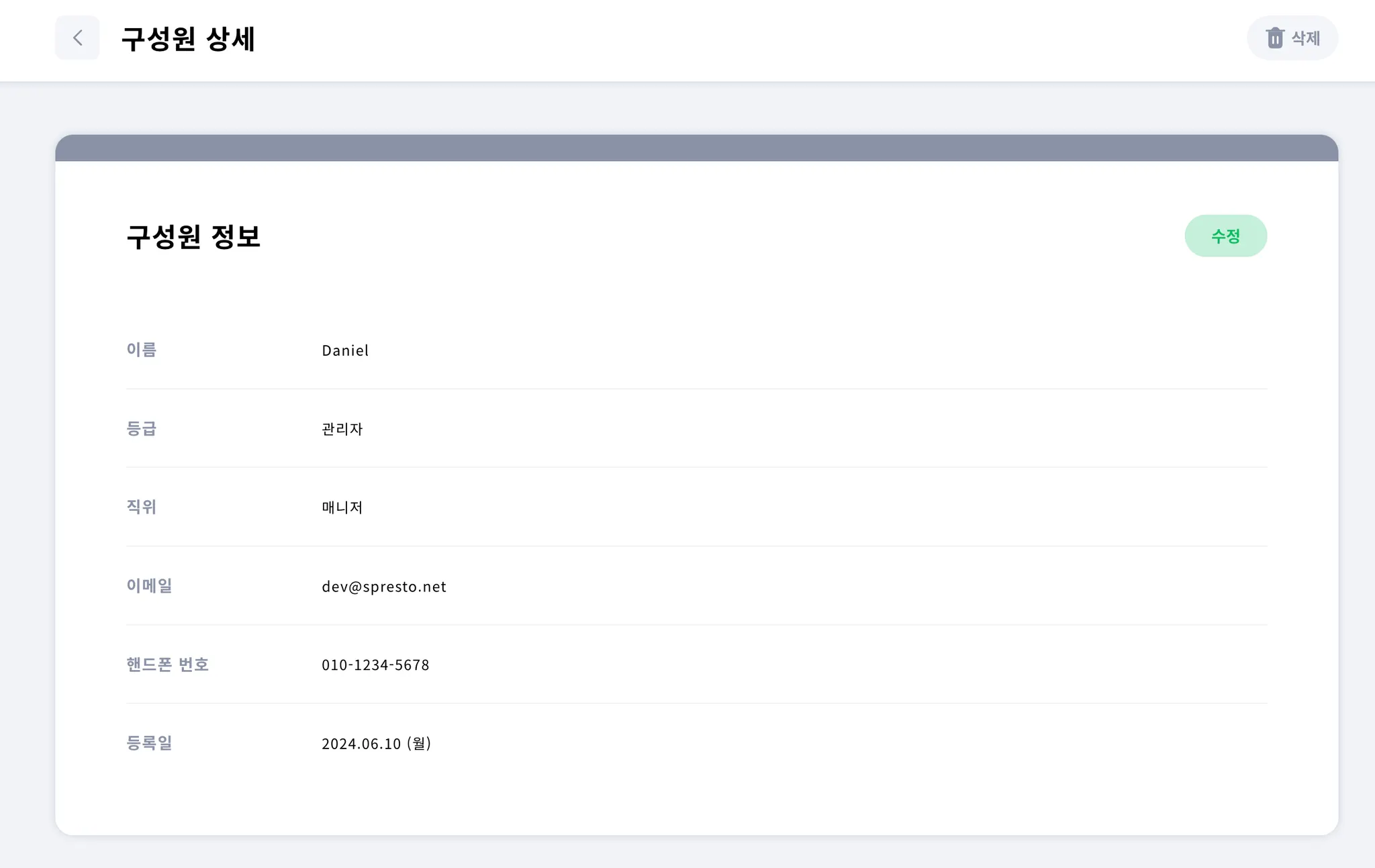Click the 이메일 field label
Screen dimensions: 1375x868
tap(149, 585)
